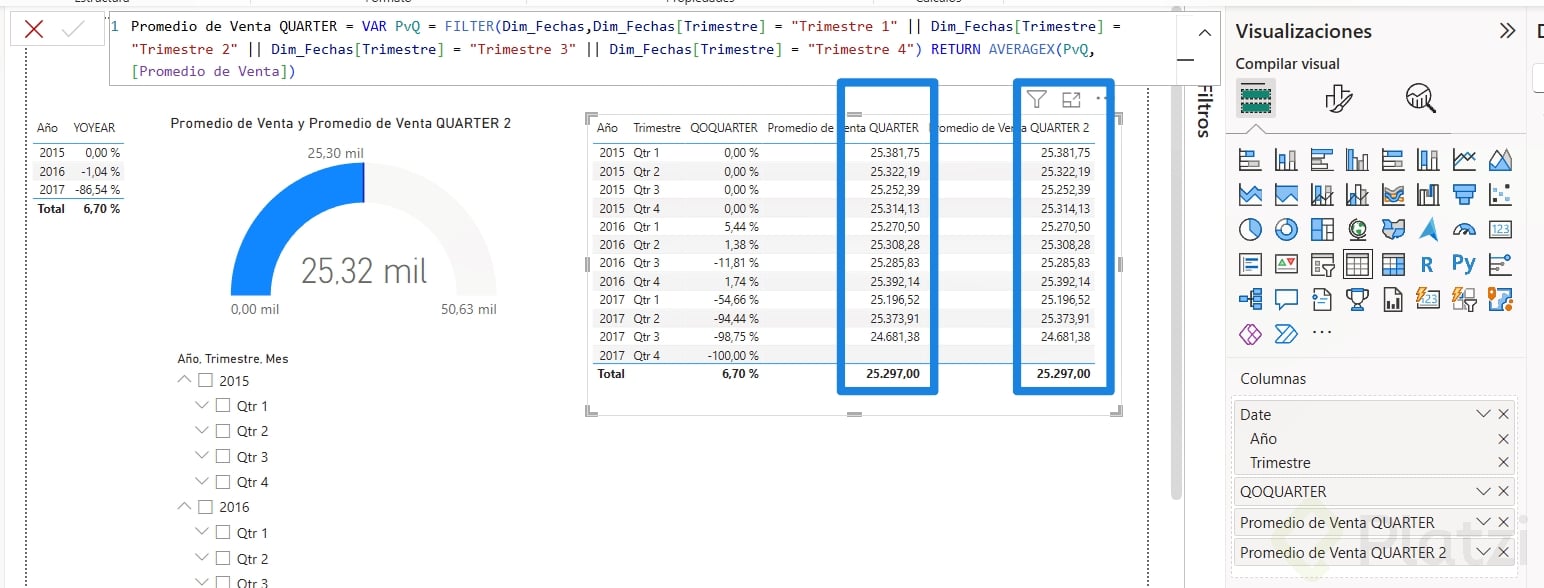Remove the Año field from columns
Screen dimensions: 1544x588
coord(1503,439)
